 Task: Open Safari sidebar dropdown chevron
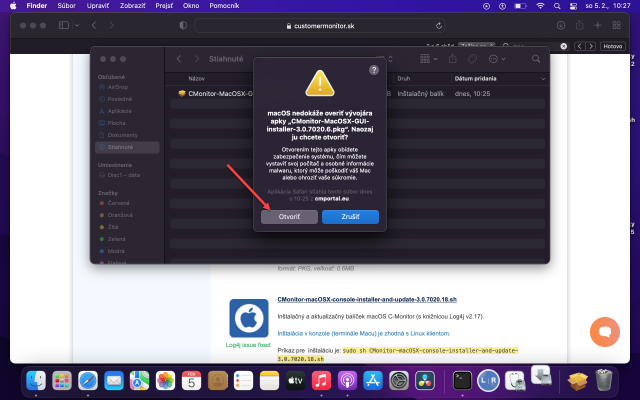pos(77,25)
